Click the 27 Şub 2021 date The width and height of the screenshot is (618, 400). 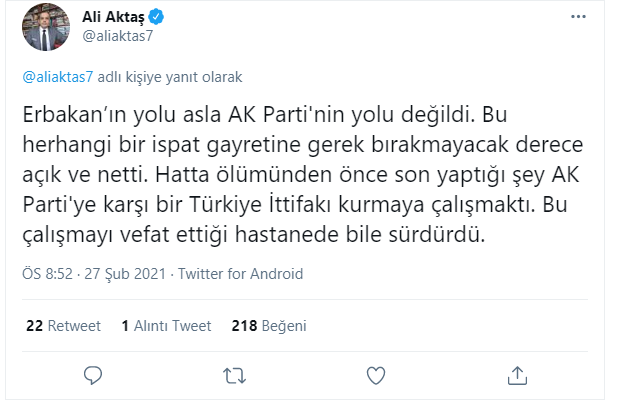[x=125, y=274]
